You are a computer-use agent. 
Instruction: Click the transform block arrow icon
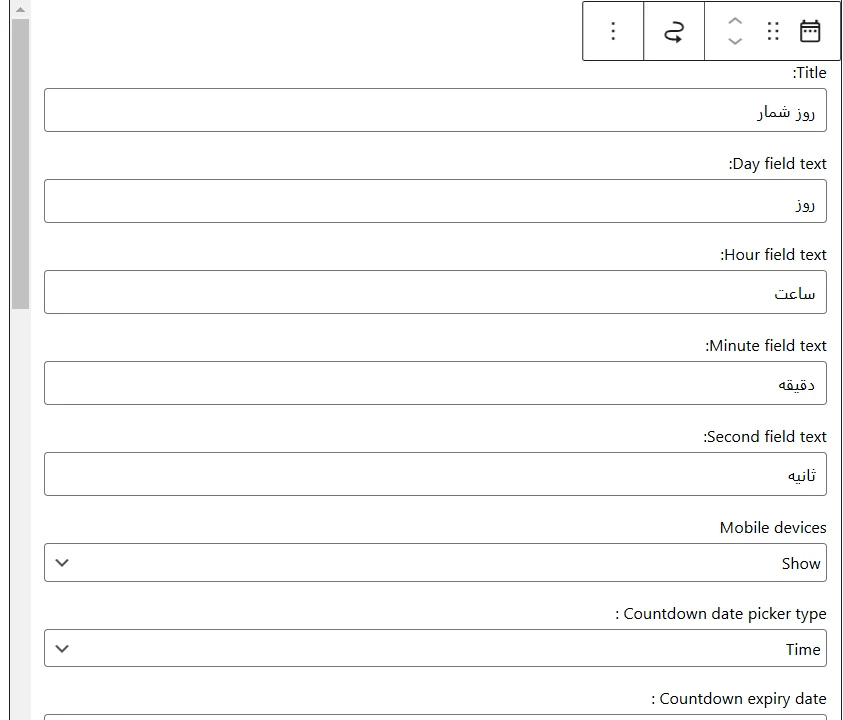[674, 31]
